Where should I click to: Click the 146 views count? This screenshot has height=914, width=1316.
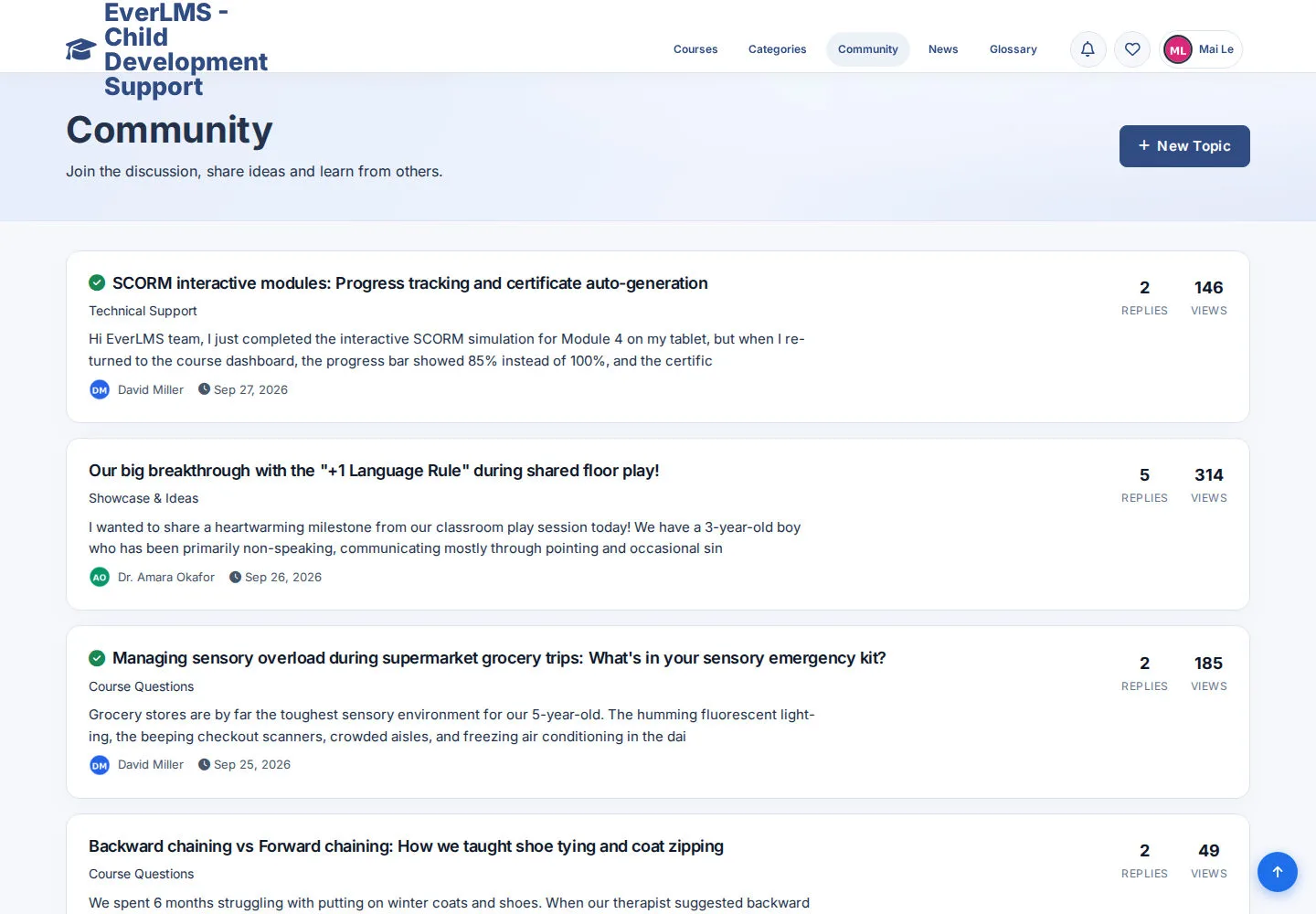tap(1208, 288)
